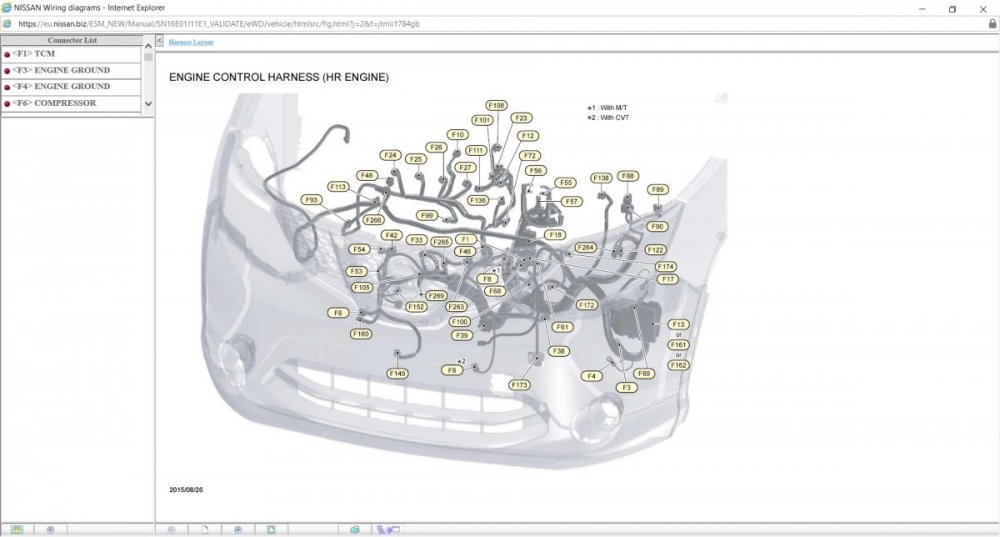The width and height of the screenshot is (1000, 537).
Task: Click the F174 connector label on diagram
Action: pos(666,267)
